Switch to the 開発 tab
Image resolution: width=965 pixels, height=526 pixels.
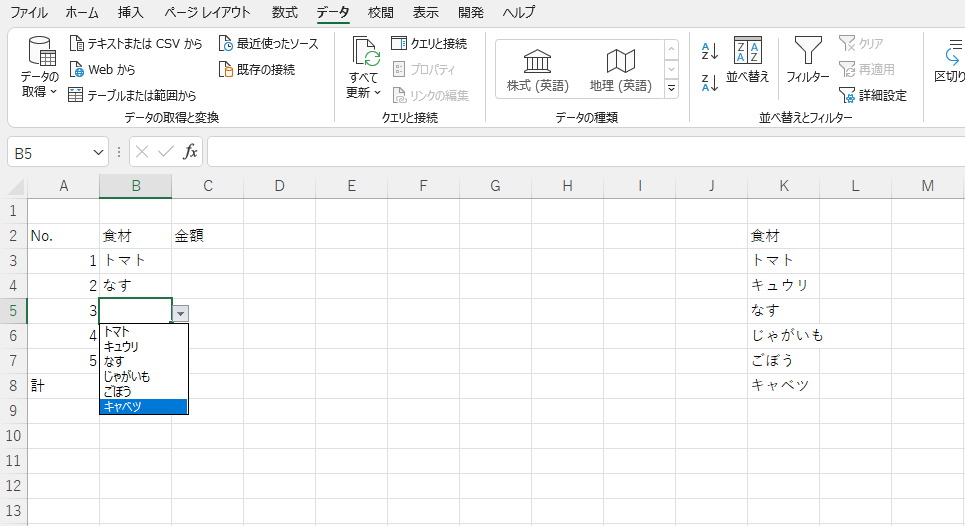[x=471, y=12]
